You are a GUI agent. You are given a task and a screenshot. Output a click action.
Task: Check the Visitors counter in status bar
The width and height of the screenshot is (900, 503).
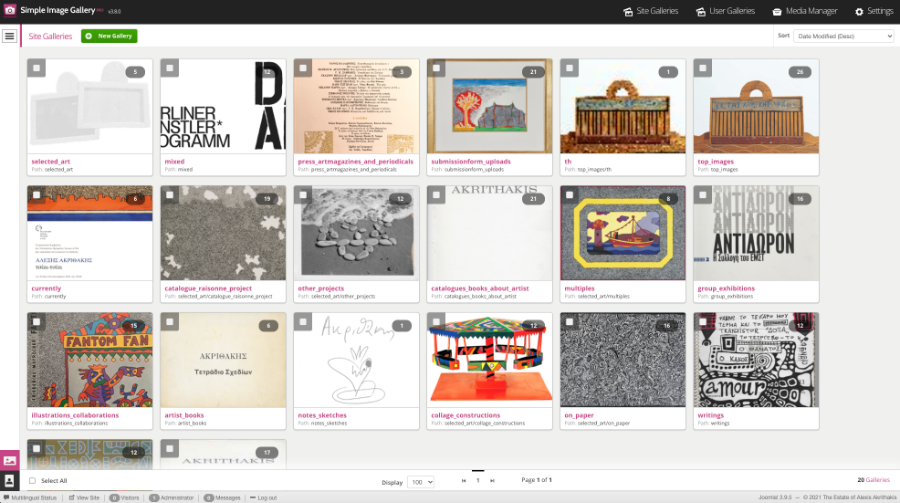[x=125, y=498]
